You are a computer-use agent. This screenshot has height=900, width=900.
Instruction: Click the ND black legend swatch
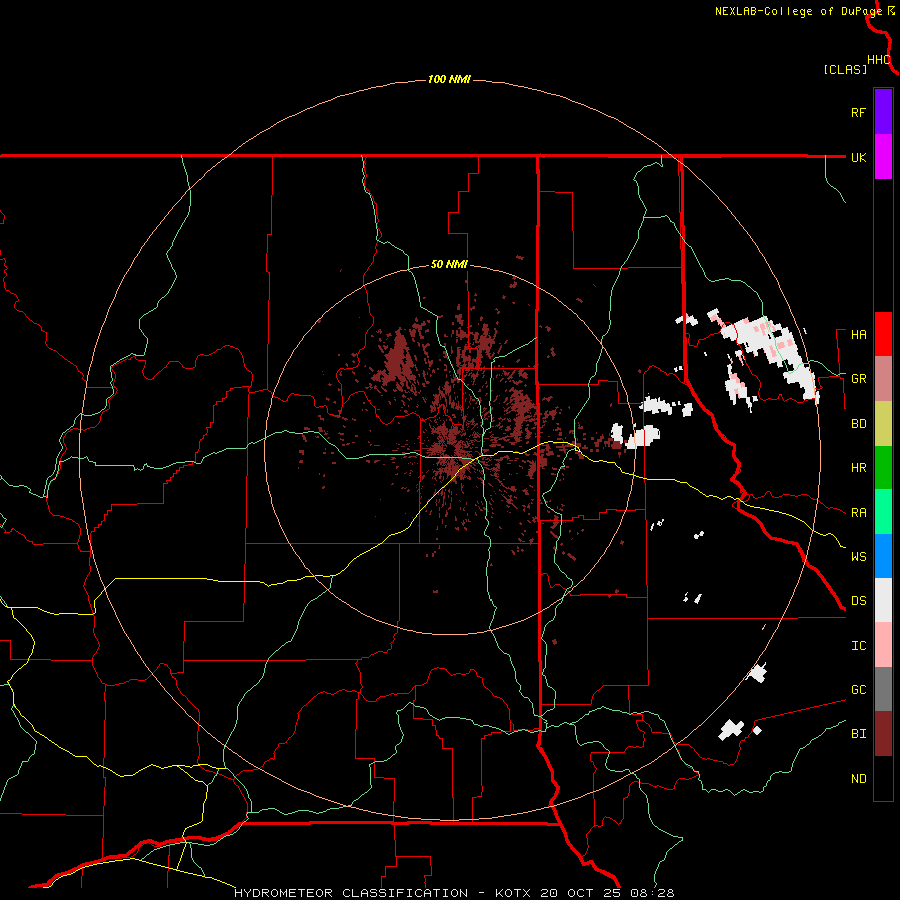click(883, 778)
